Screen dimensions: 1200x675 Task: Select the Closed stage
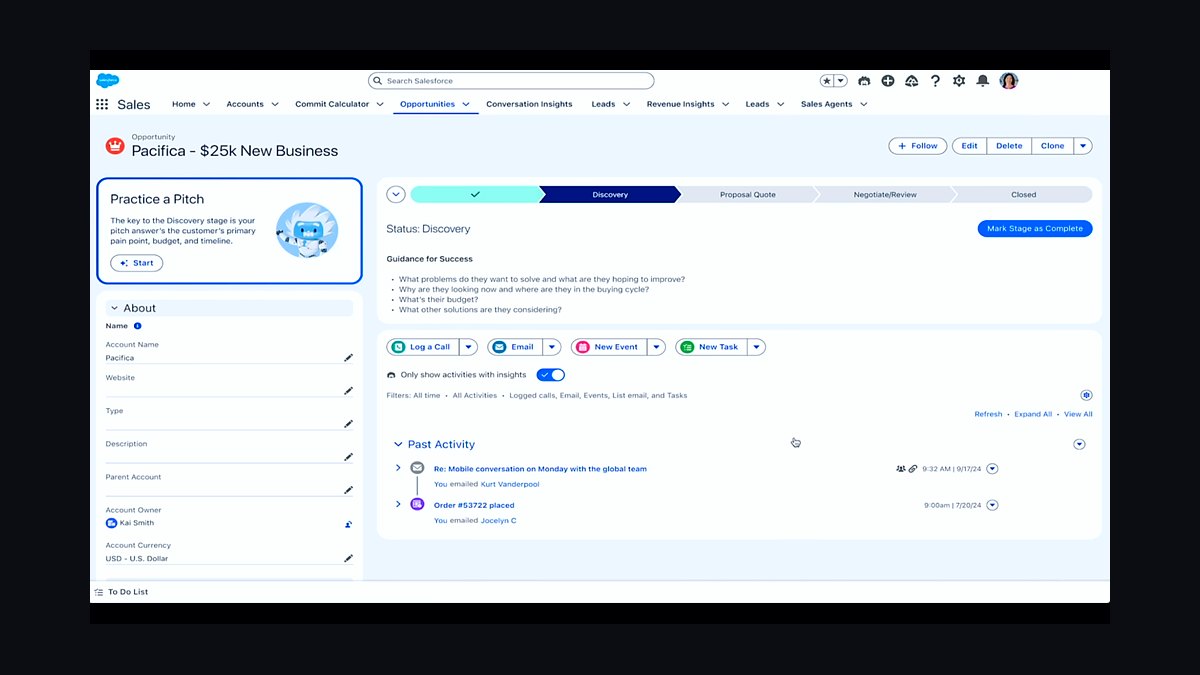click(x=1023, y=195)
